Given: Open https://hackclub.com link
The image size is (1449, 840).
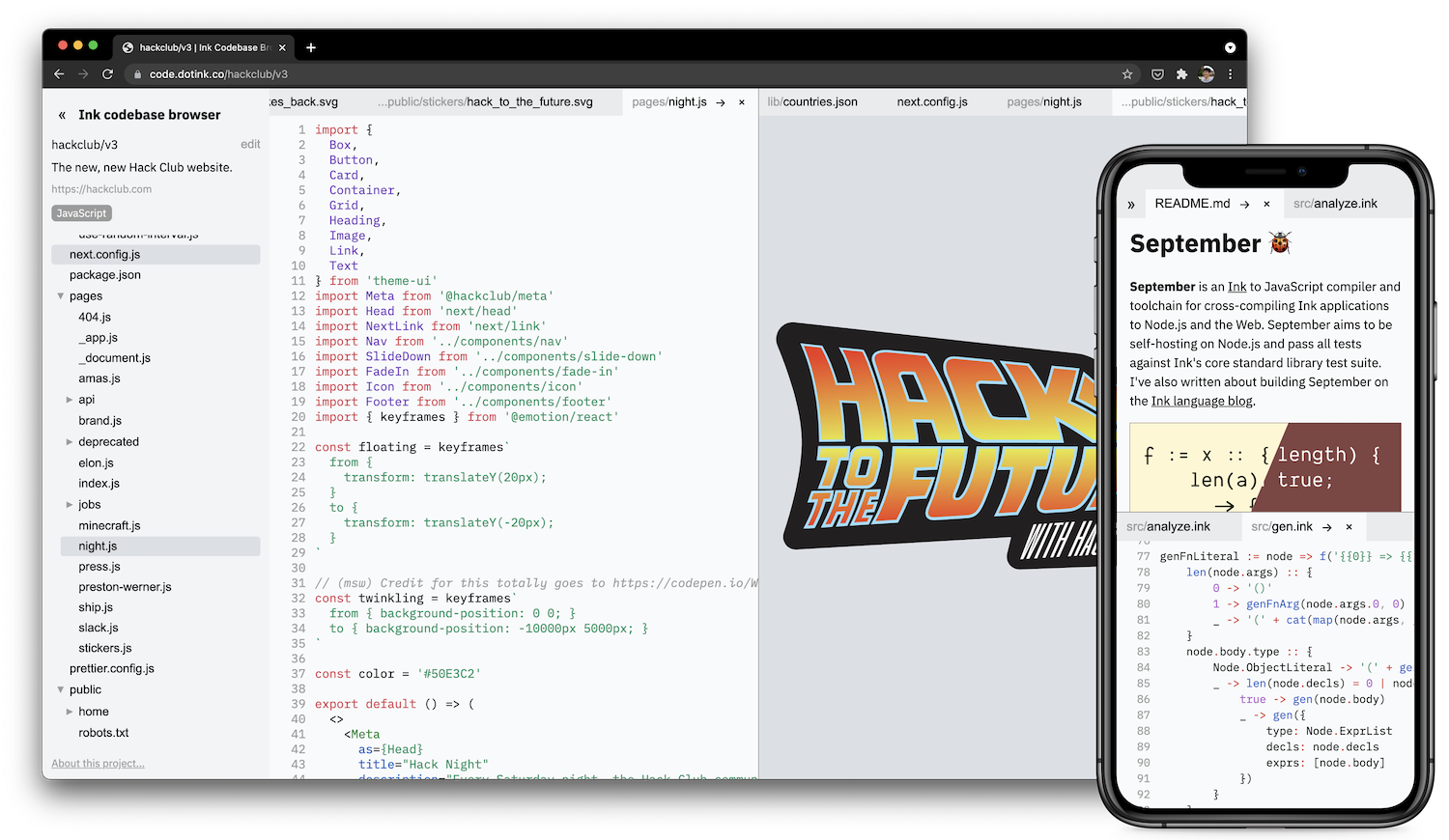Looking at the screenshot, I should click(x=101, y=189).
